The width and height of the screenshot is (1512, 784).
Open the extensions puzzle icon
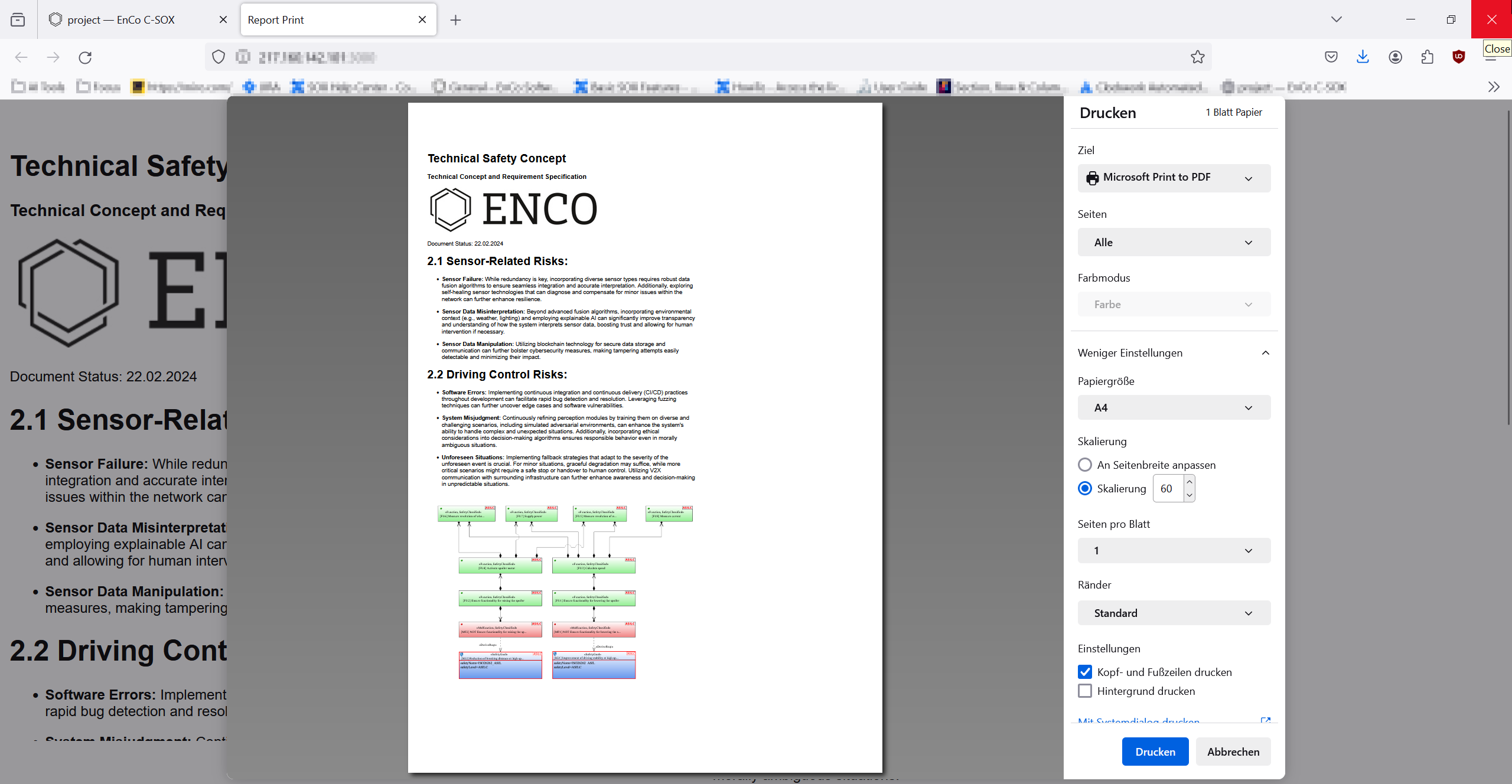tap(1427, 57)
